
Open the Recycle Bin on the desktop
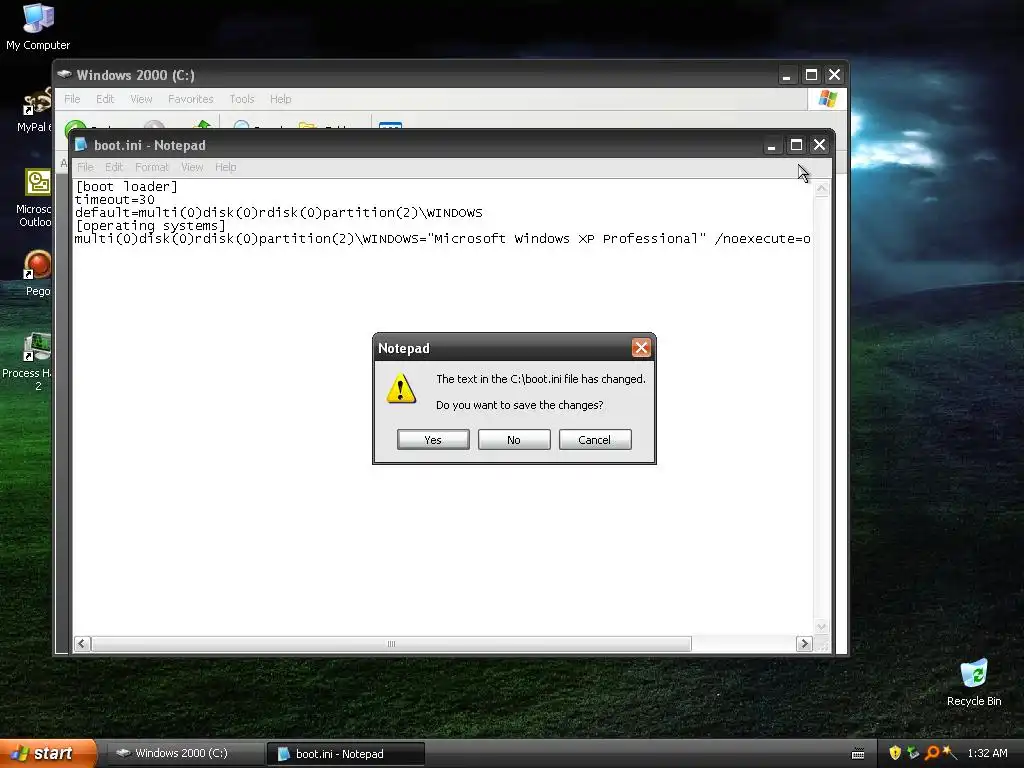974,682
